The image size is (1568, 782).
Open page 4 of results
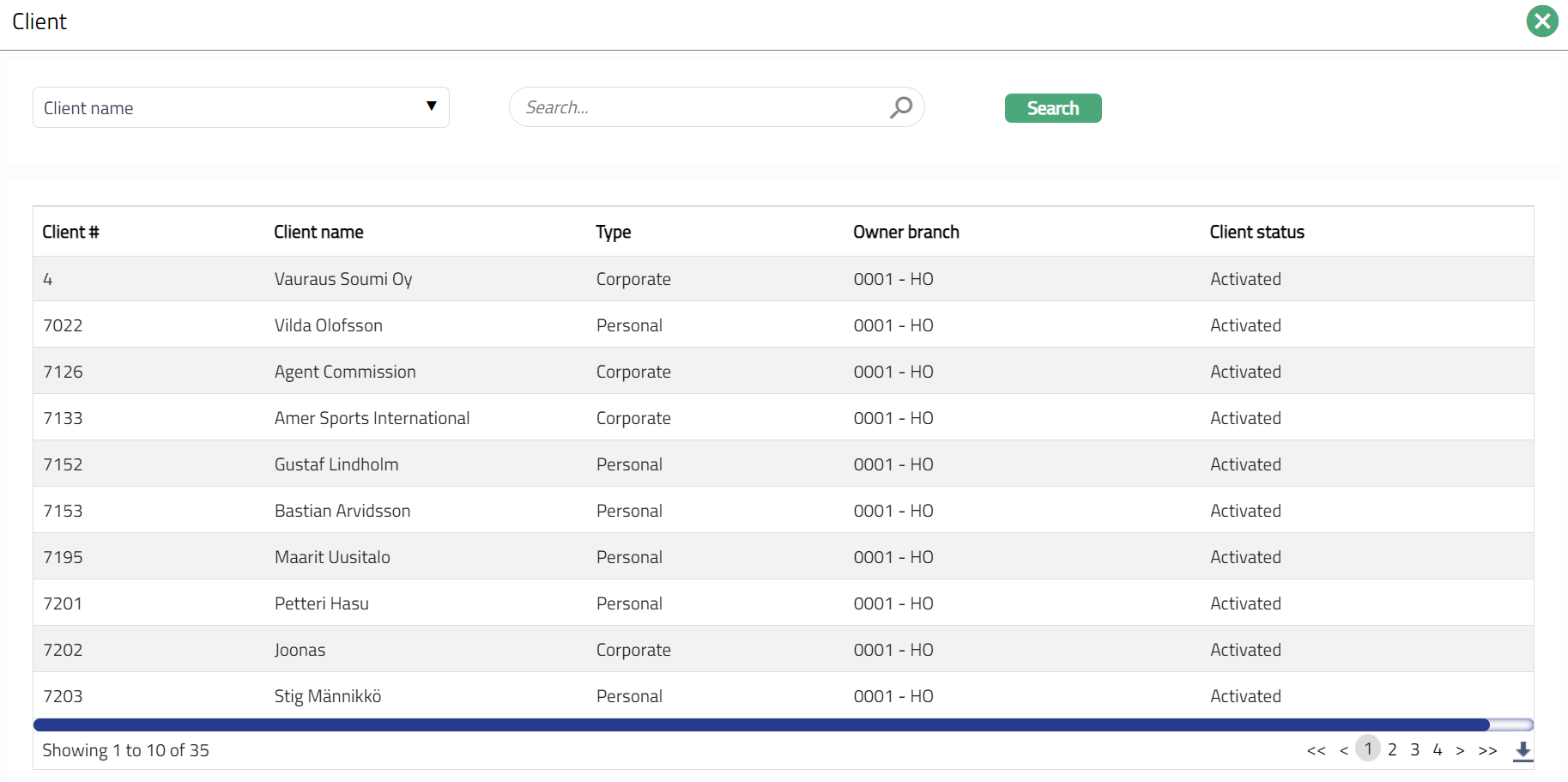coord(1438,749)
